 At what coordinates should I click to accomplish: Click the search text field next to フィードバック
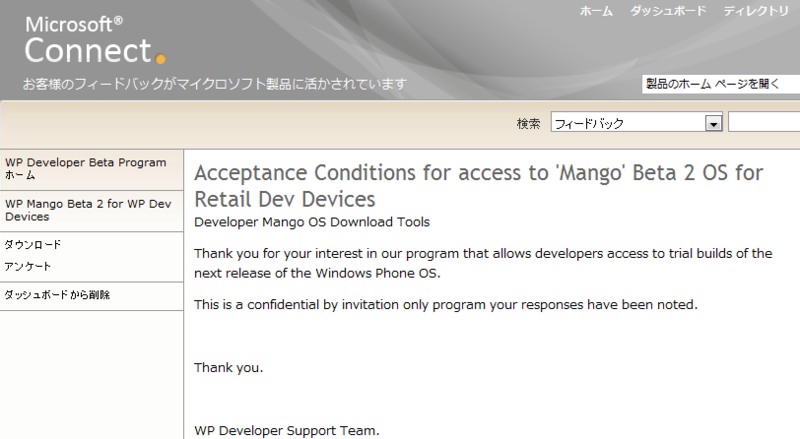pos(764,123)
